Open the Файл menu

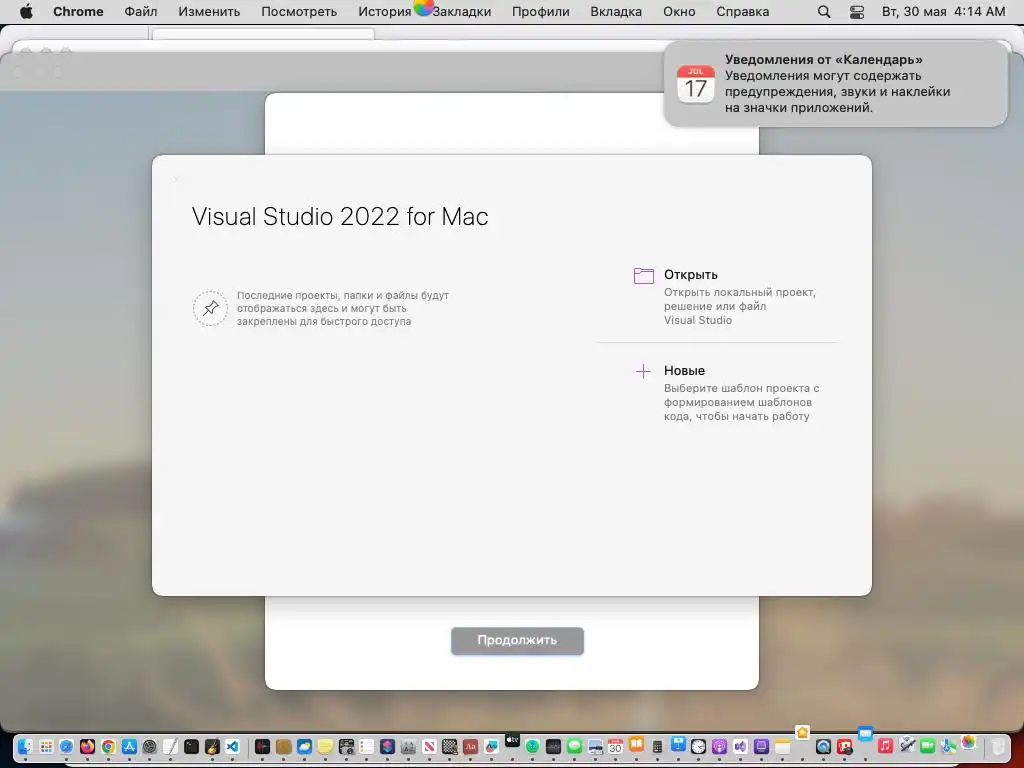(x=140, y=12)
